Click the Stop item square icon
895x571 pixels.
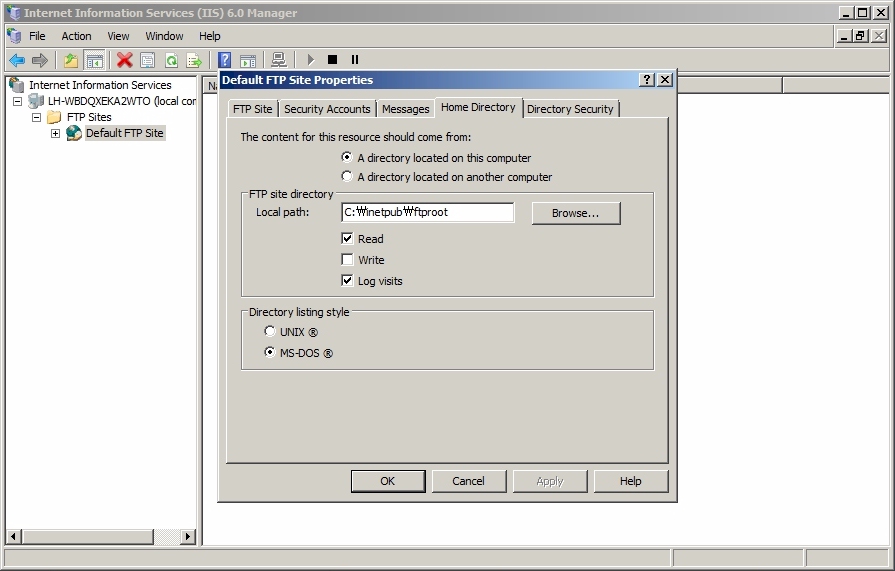[332, 59]
